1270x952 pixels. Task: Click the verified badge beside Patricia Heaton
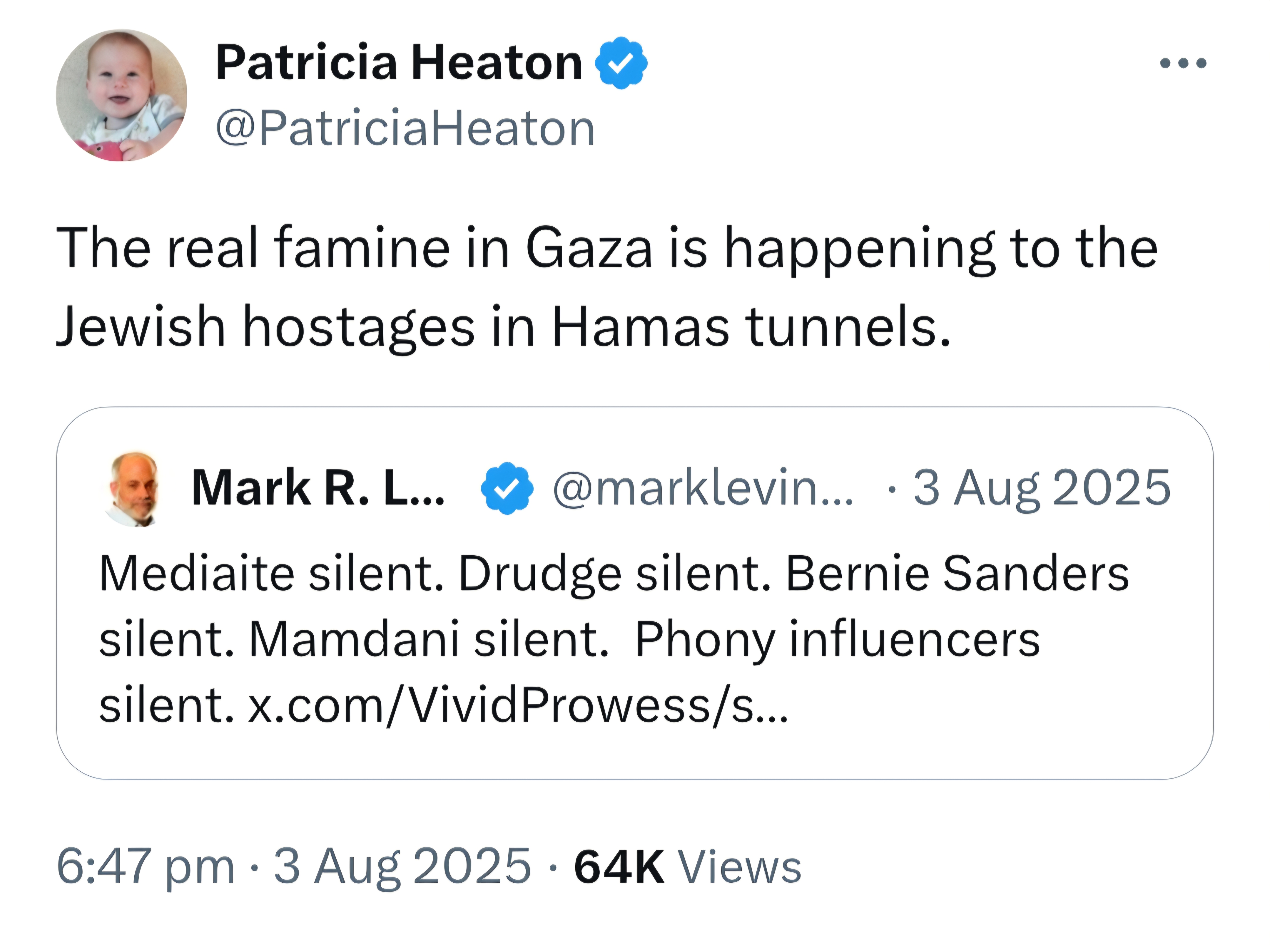coord(621,63)
